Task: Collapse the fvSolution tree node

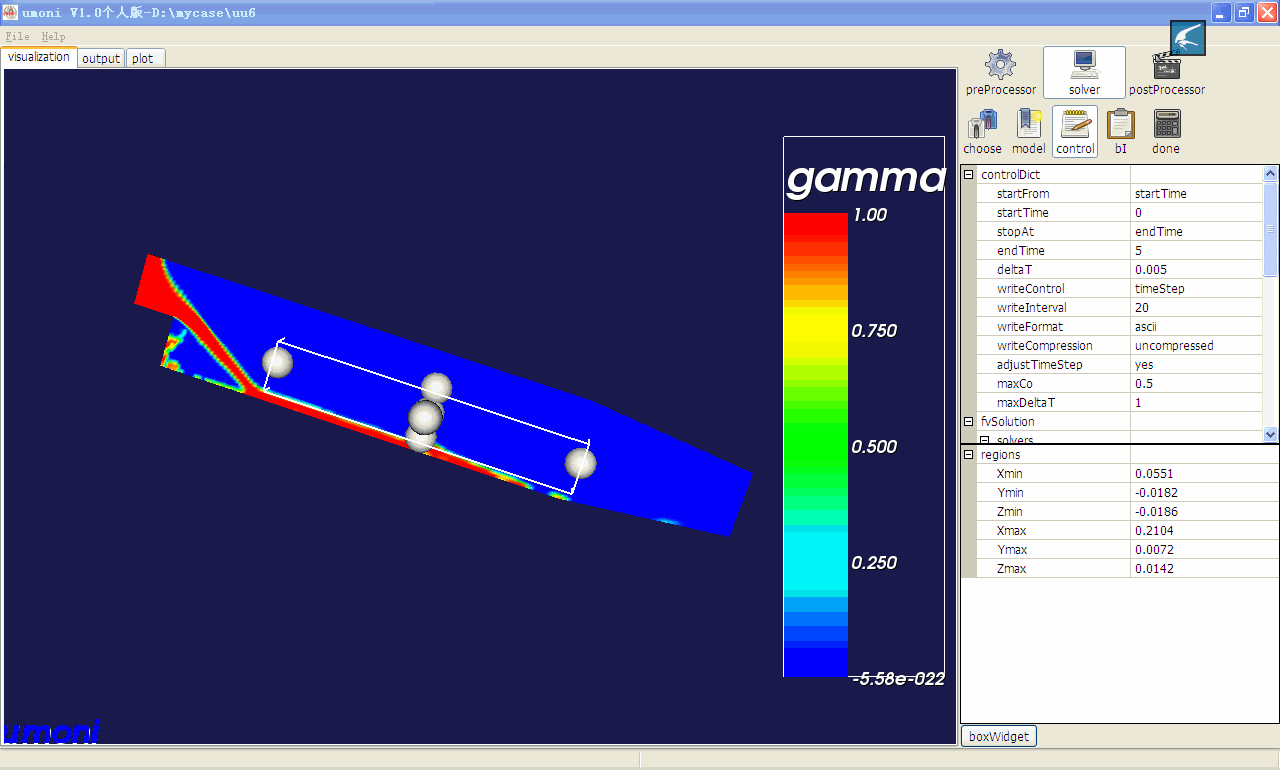Action: click(x=968, y=422)
